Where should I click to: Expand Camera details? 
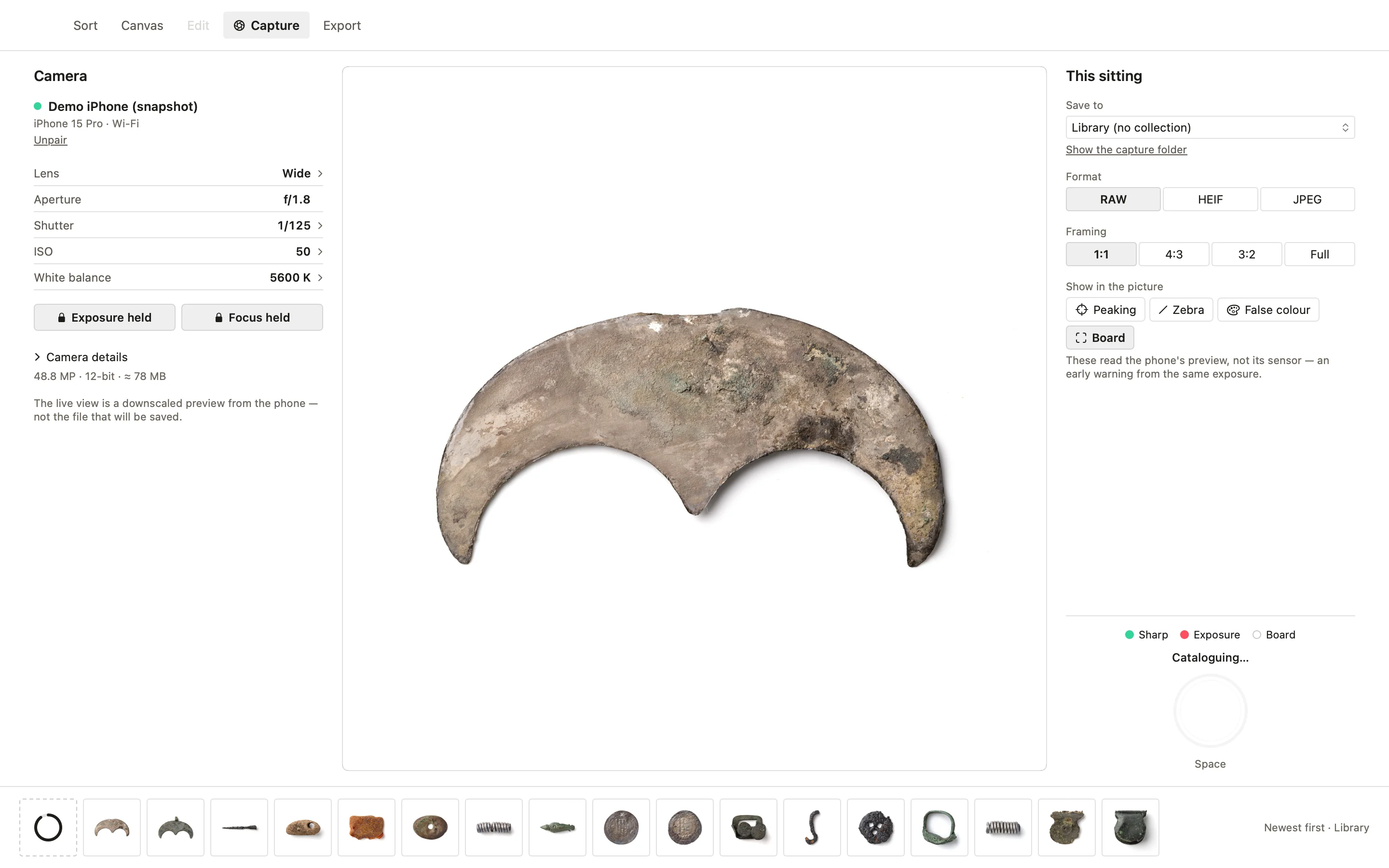click(81, 357)
